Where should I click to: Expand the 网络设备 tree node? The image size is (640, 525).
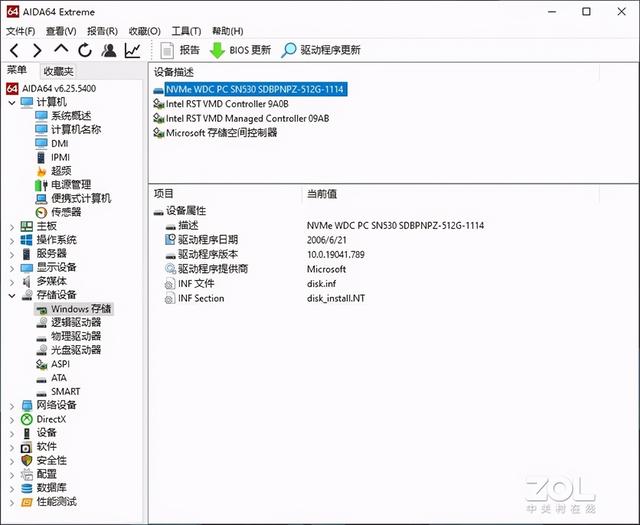[x=12, y=406]
